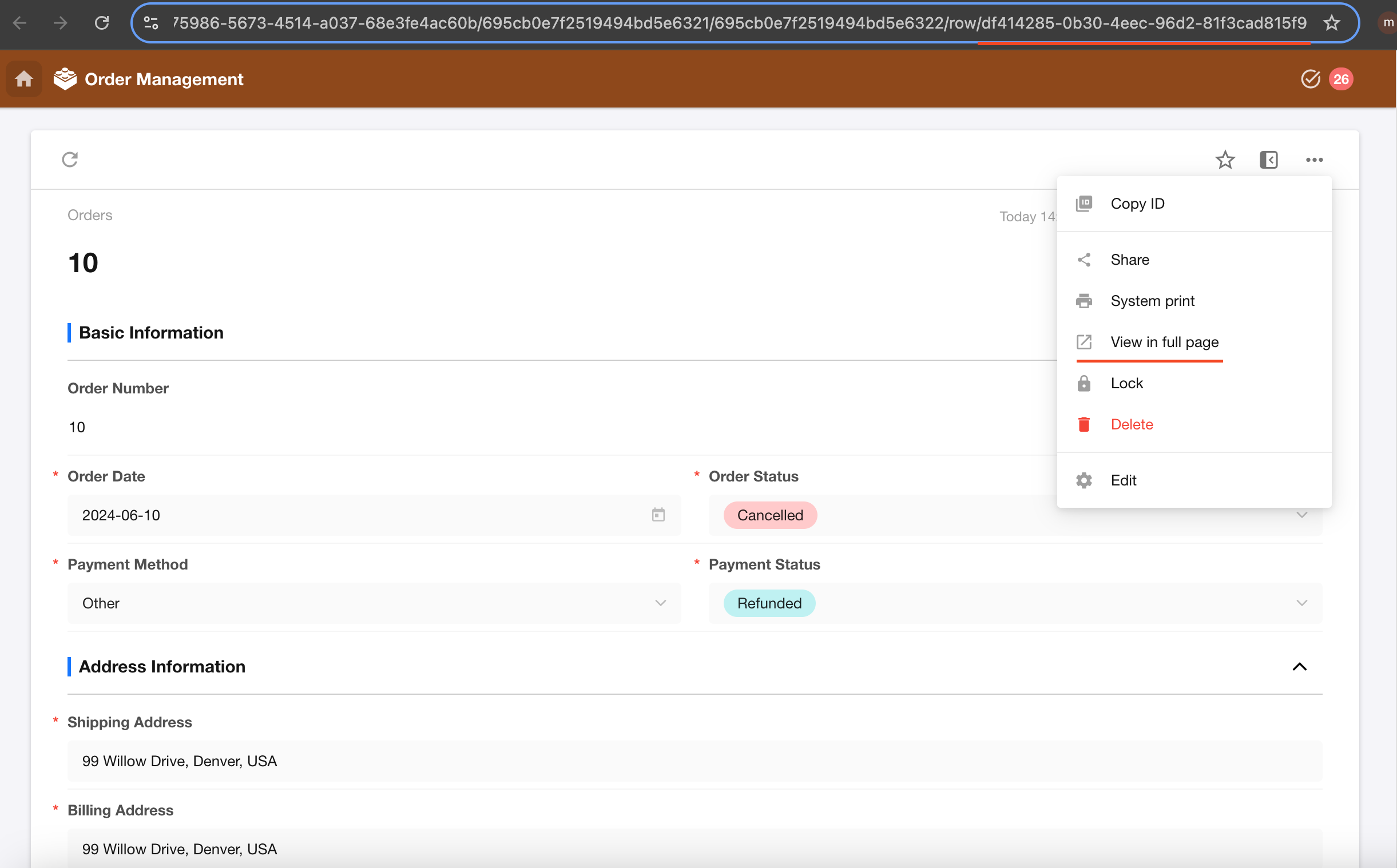Click the home icon in header

click(x=23, y=79)
